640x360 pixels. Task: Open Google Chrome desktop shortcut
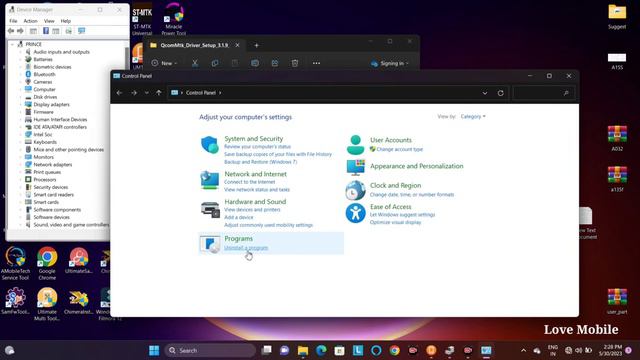tap(47, 263)
